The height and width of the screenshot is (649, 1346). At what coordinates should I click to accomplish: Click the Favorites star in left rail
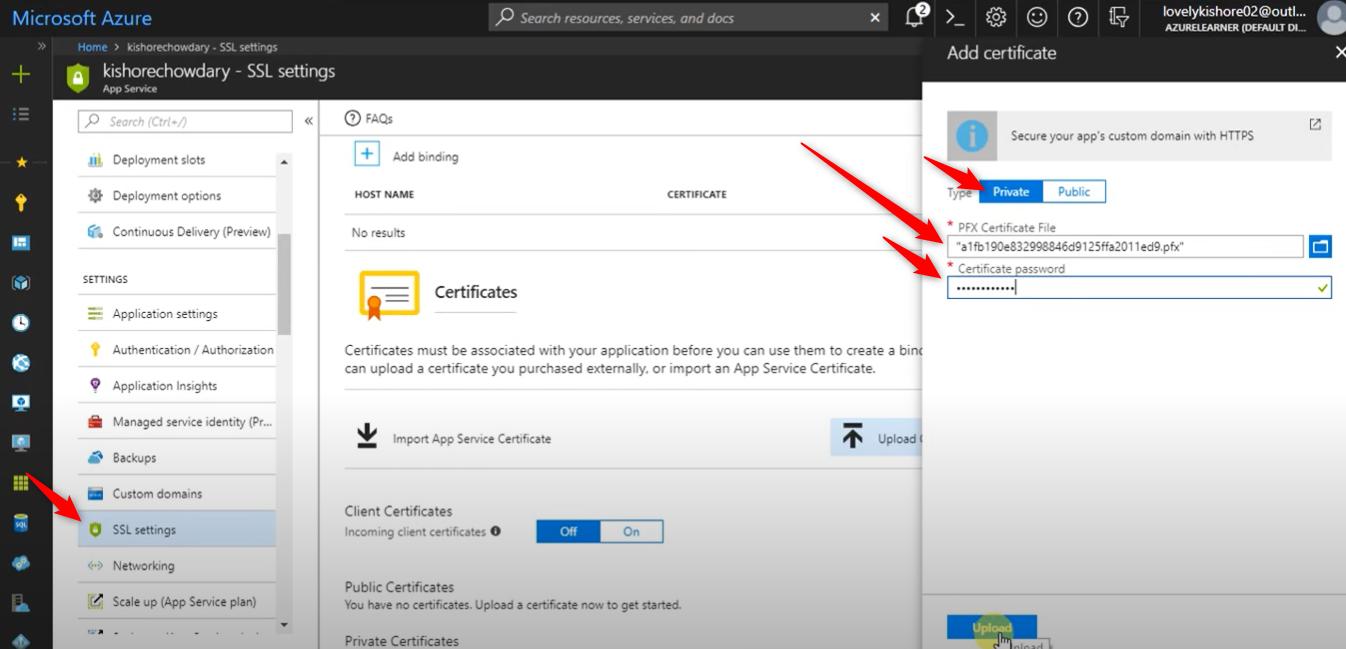(x=20, y=161)
